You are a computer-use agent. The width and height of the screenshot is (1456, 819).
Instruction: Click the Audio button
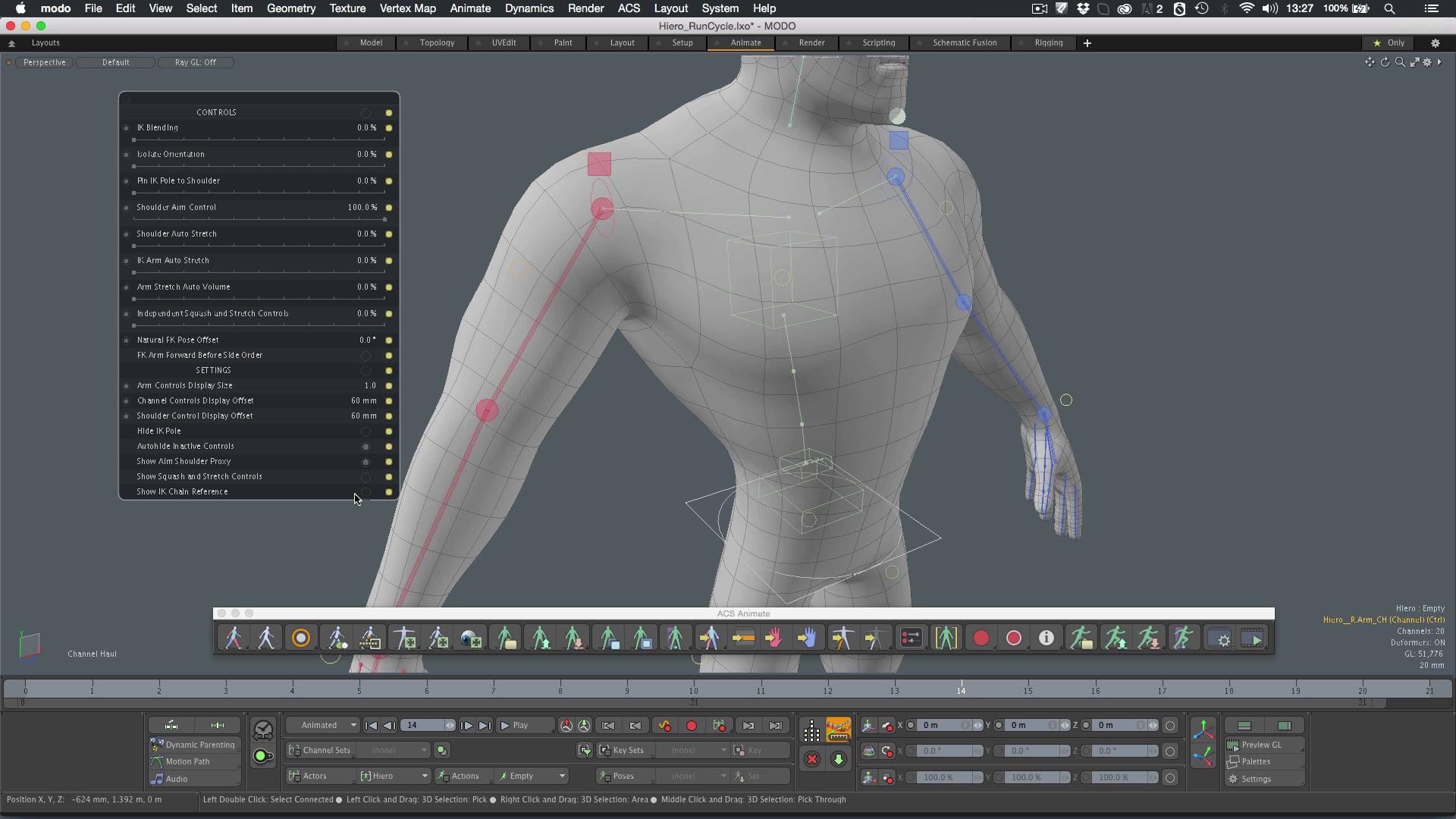point(194,780)
